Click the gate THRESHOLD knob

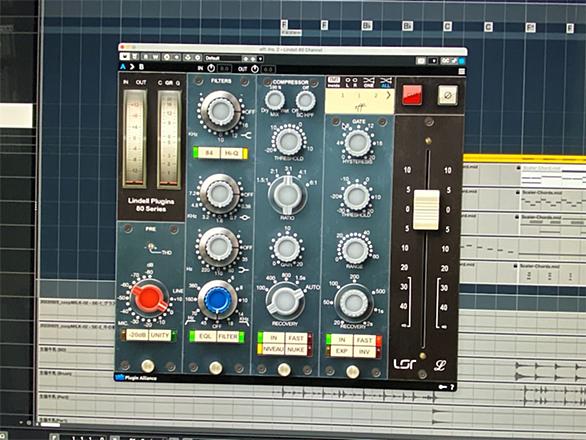point(356,197)
